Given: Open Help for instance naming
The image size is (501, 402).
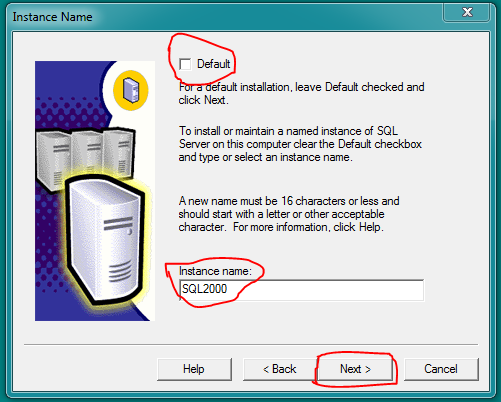Looking at the screenshot, I should 194,369.
